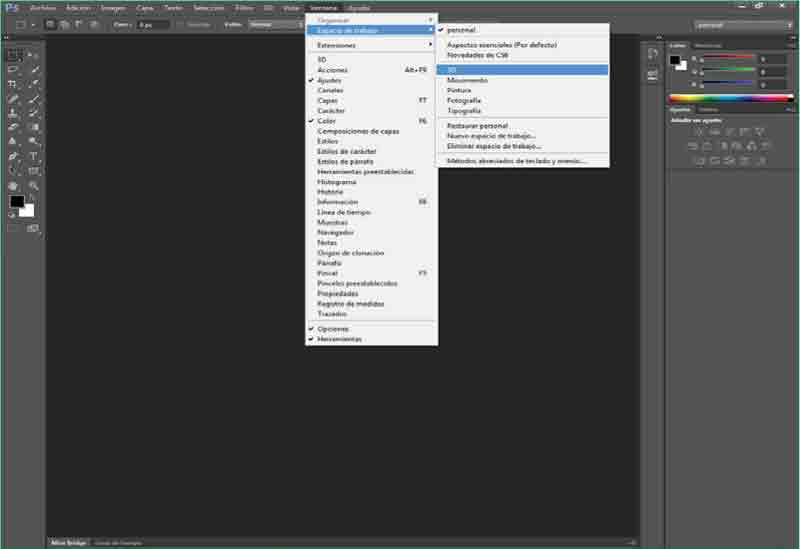
Task: Click the foreground color swatch in toolbox
Action: (17, 202)
